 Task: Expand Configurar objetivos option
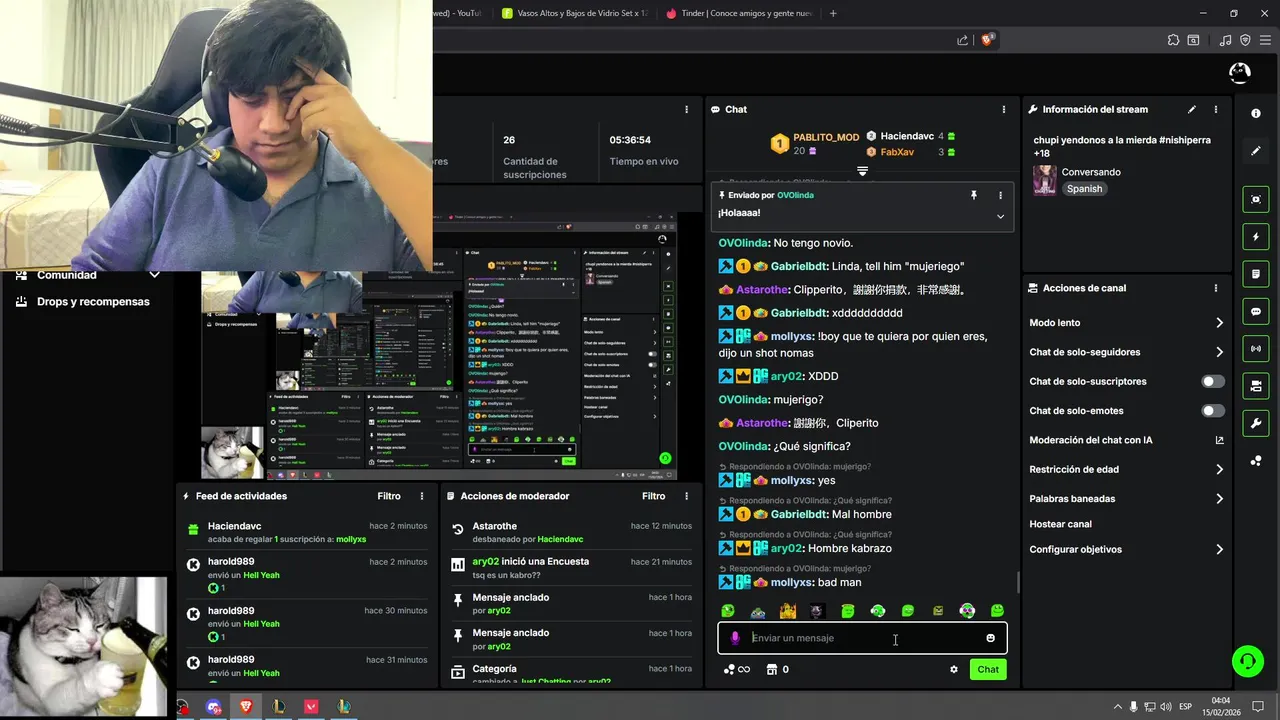click(1219, 549)
